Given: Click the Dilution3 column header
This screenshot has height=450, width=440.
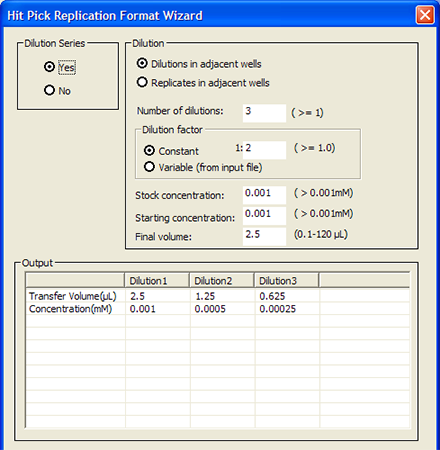Looking at the screenshot, I should click(x=287, y=281).
